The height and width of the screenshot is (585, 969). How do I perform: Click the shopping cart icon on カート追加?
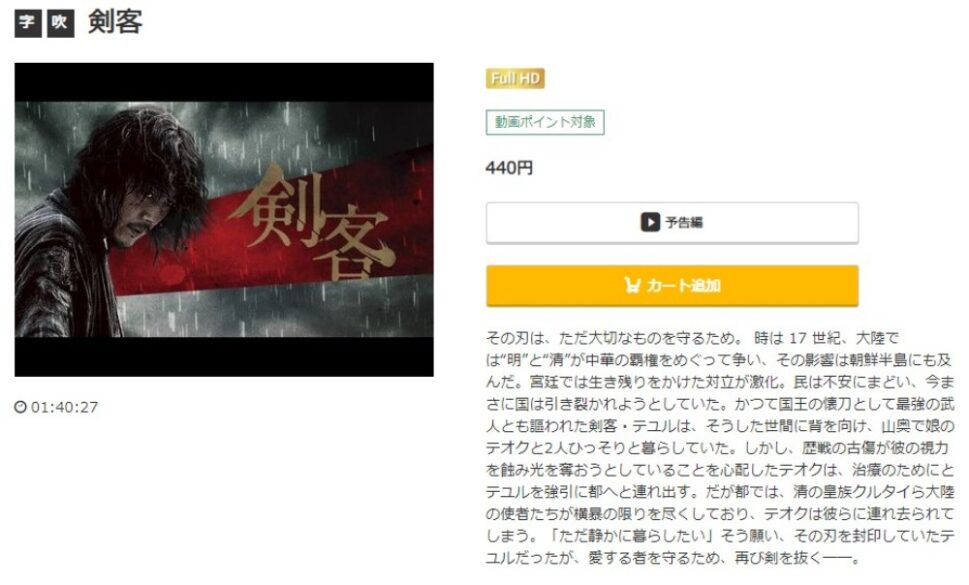tap(632, 285)
